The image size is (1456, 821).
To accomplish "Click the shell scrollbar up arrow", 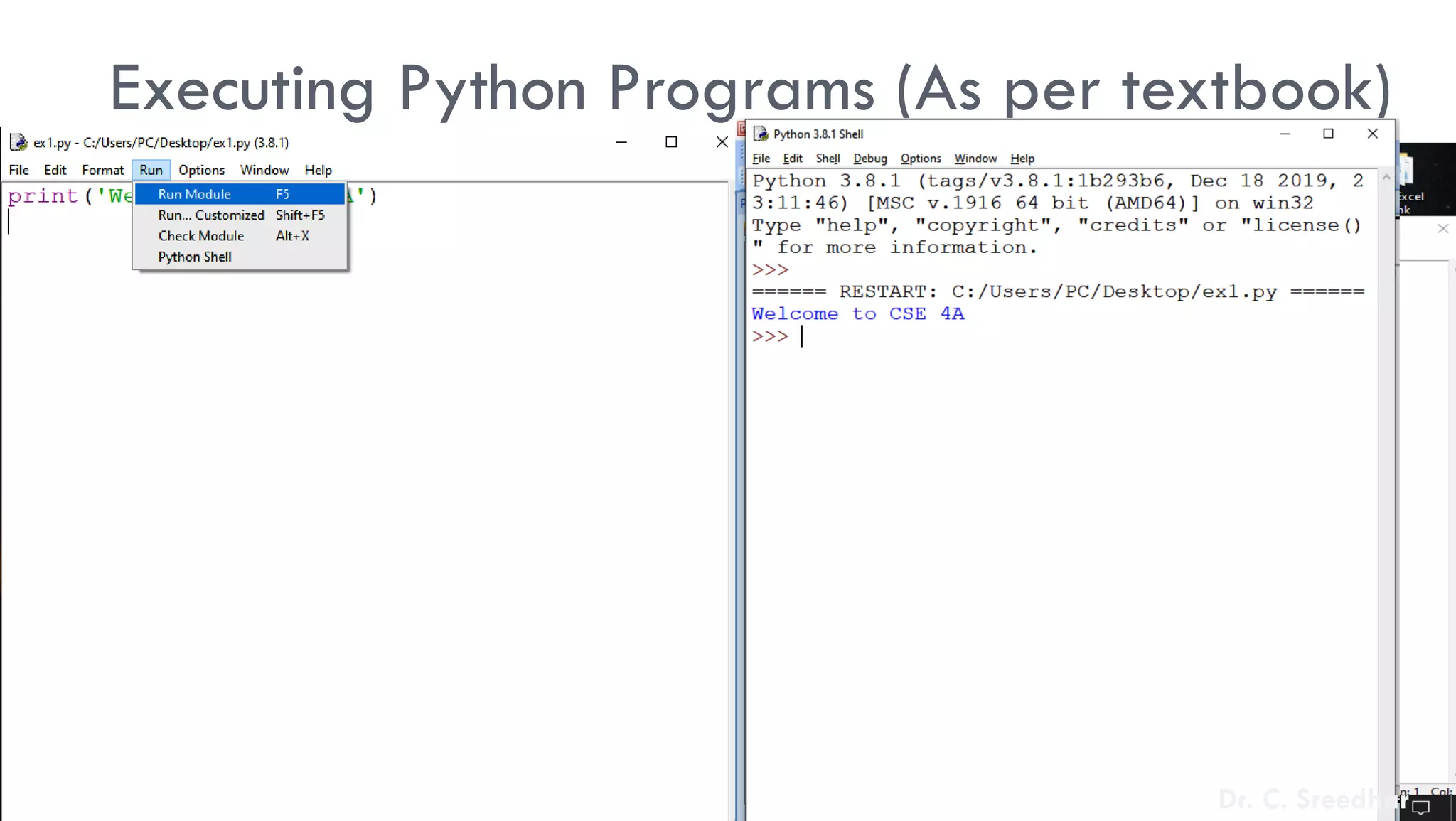I will point(1386,178).
